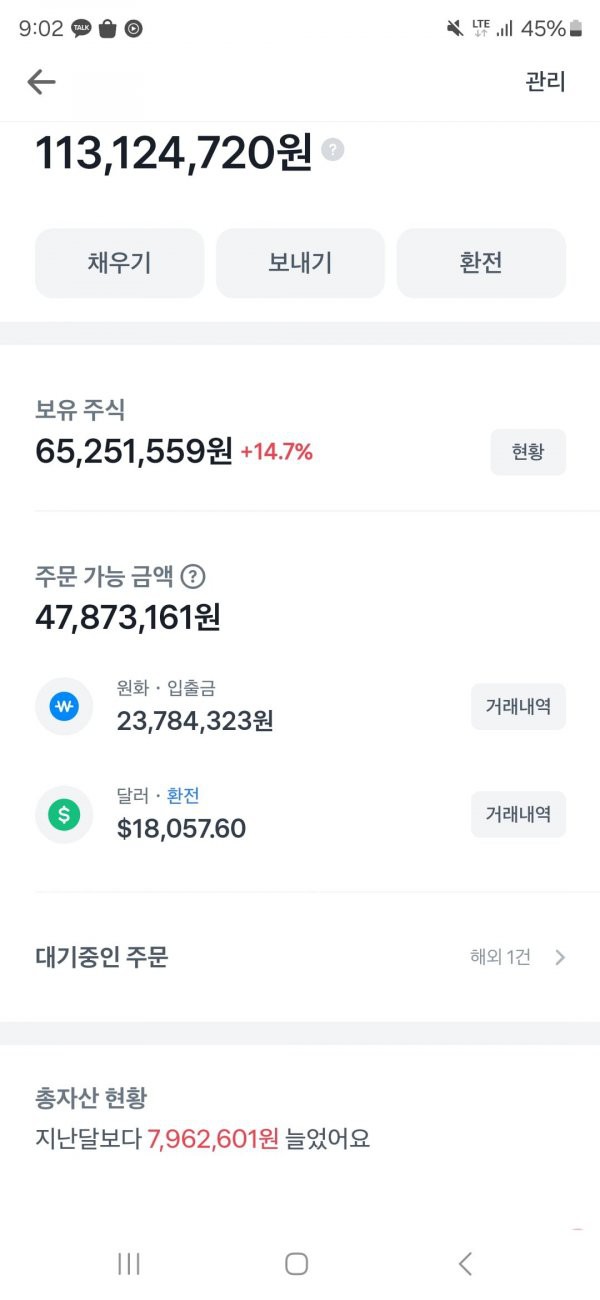This screenshot has height=1300, width=600.
Task: Tap the 채우기 button
Action: click(x=119, y=263)
